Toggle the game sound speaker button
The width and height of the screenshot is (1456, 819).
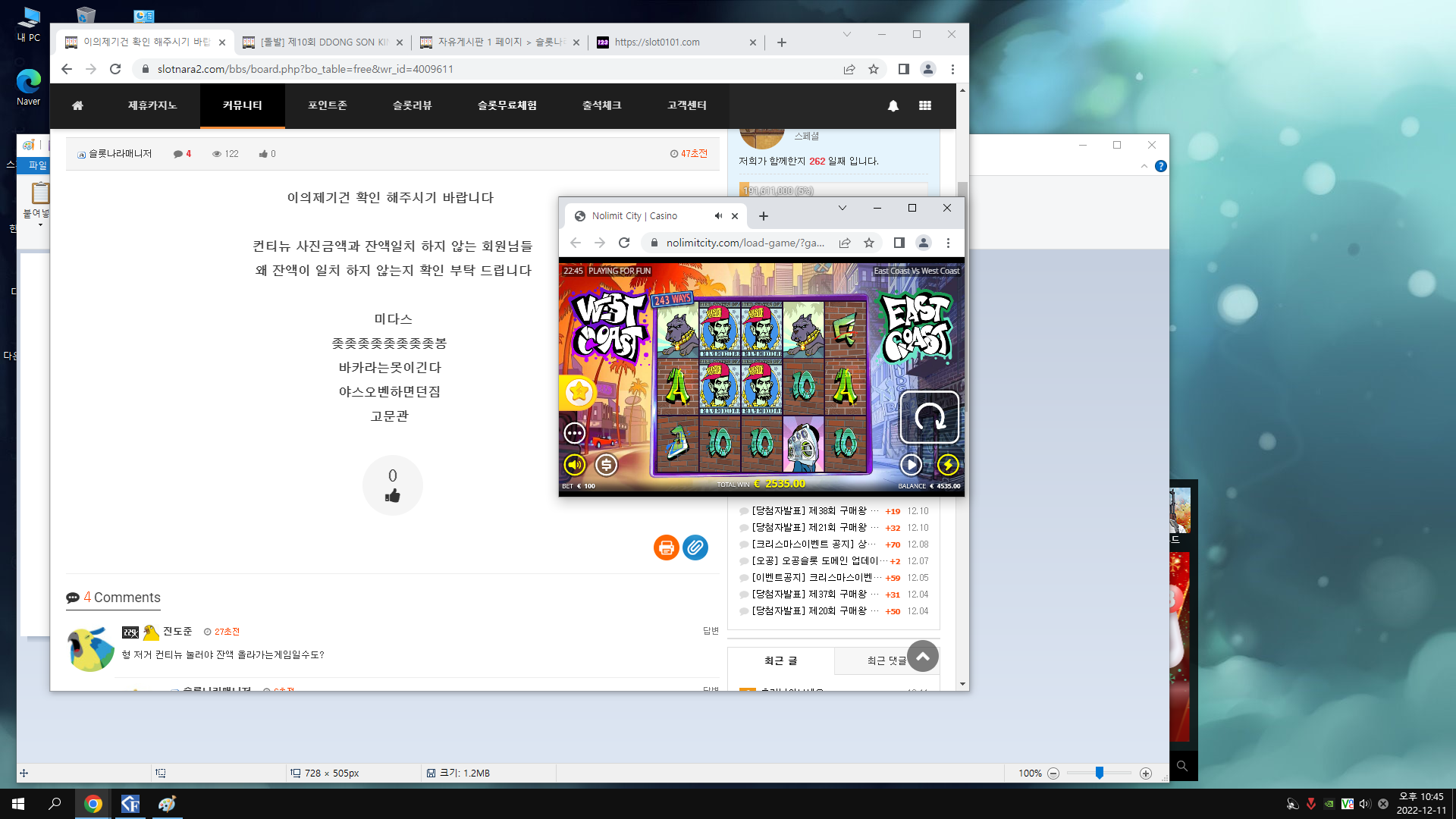point(575,465)
